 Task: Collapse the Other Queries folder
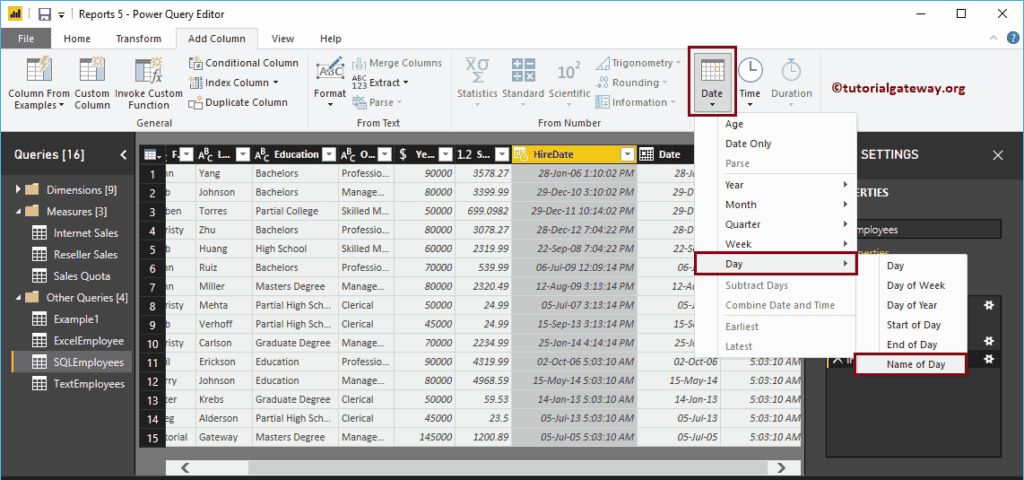click(18, 298)
